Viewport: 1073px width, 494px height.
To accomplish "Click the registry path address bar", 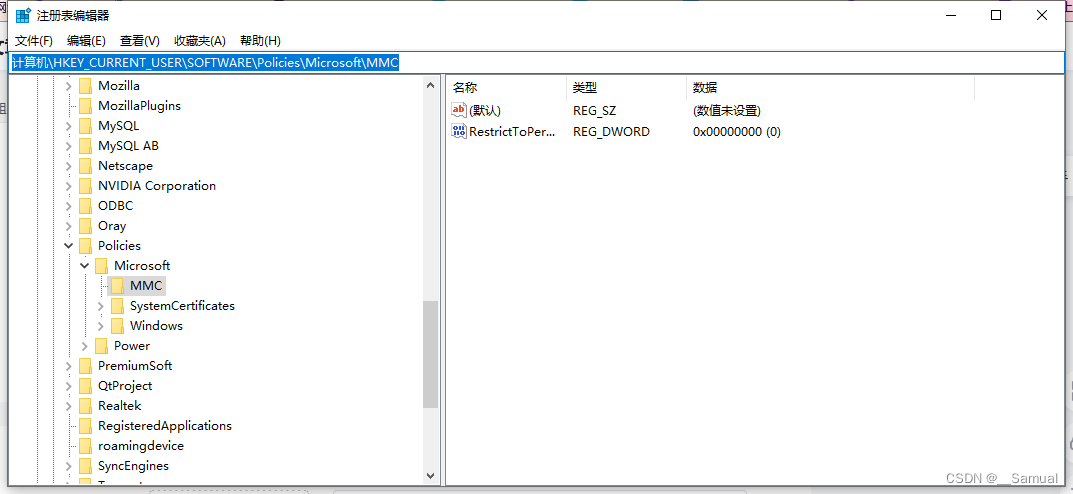I will click(x=536, y=63).
